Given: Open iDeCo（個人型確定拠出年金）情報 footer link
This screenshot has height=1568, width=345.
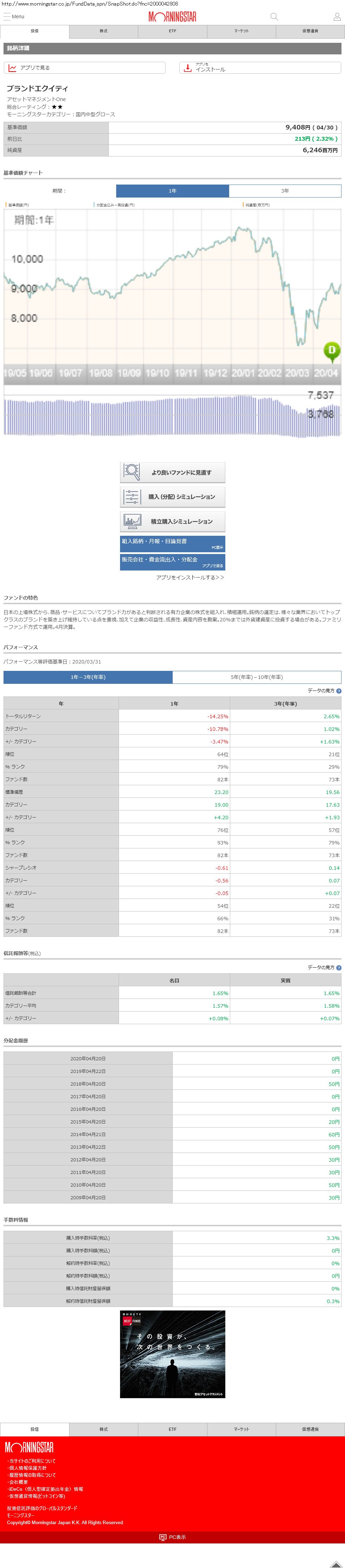Looking at the screenshot, I should [46, 1489].
